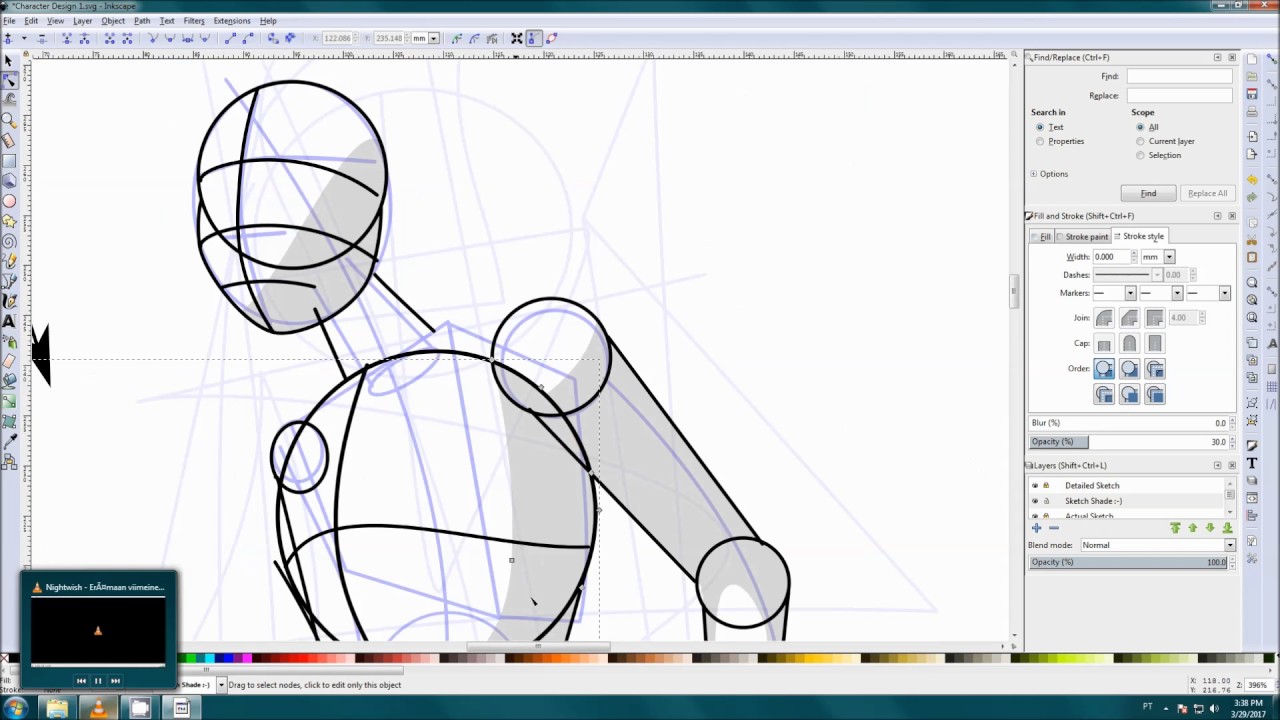The image size is (1280, 720).
Task: Select the square cap style
Action: 1155,344
